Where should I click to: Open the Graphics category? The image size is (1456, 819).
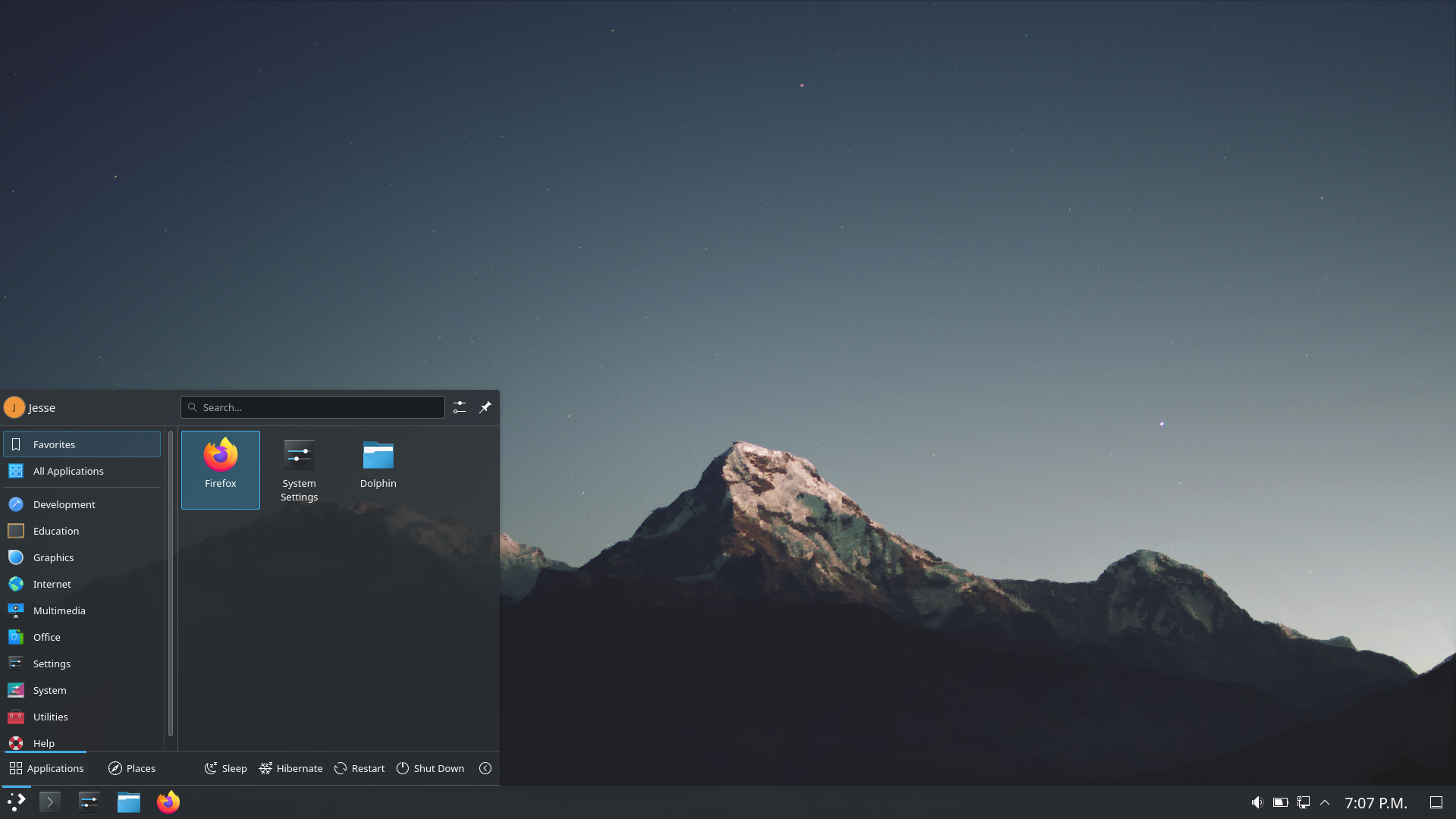(82, 557)
